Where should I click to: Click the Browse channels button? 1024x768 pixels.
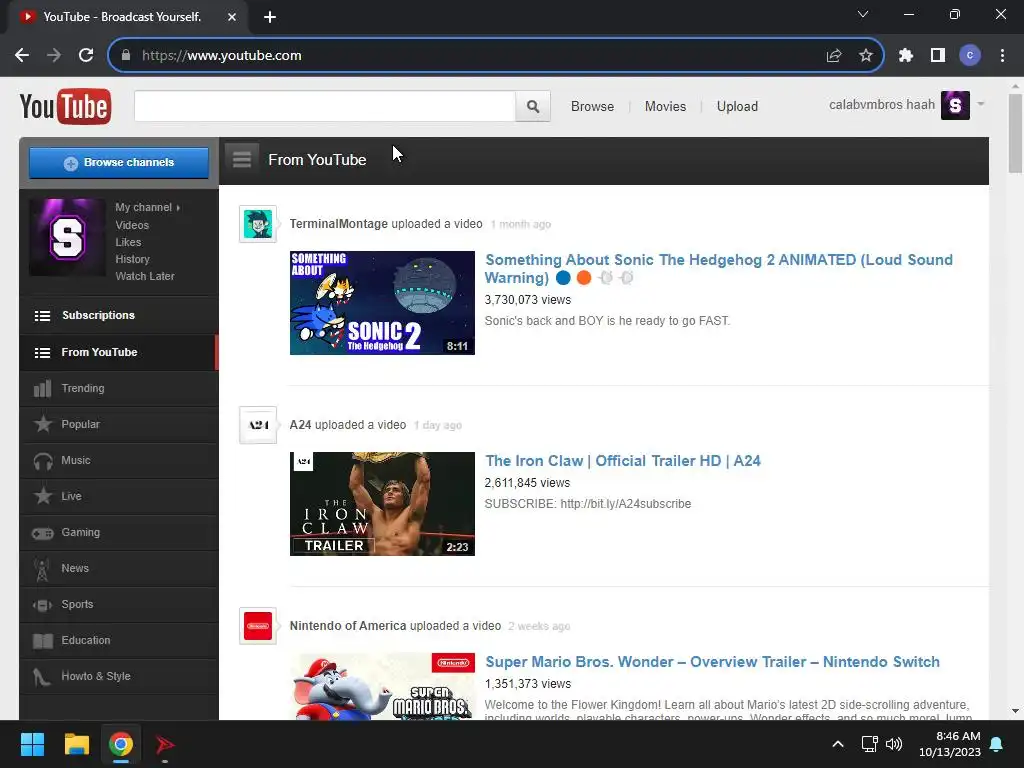coord(119,163)
